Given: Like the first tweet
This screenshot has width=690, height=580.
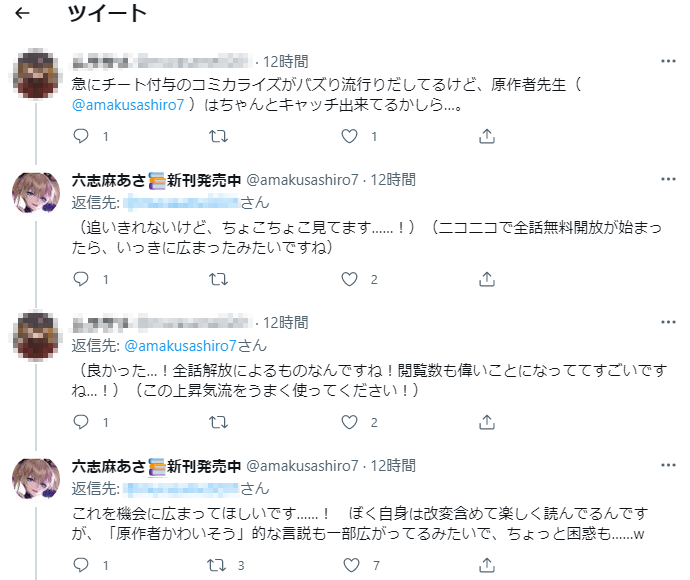Looking at the screenshot, I should (x=349, y=136).
